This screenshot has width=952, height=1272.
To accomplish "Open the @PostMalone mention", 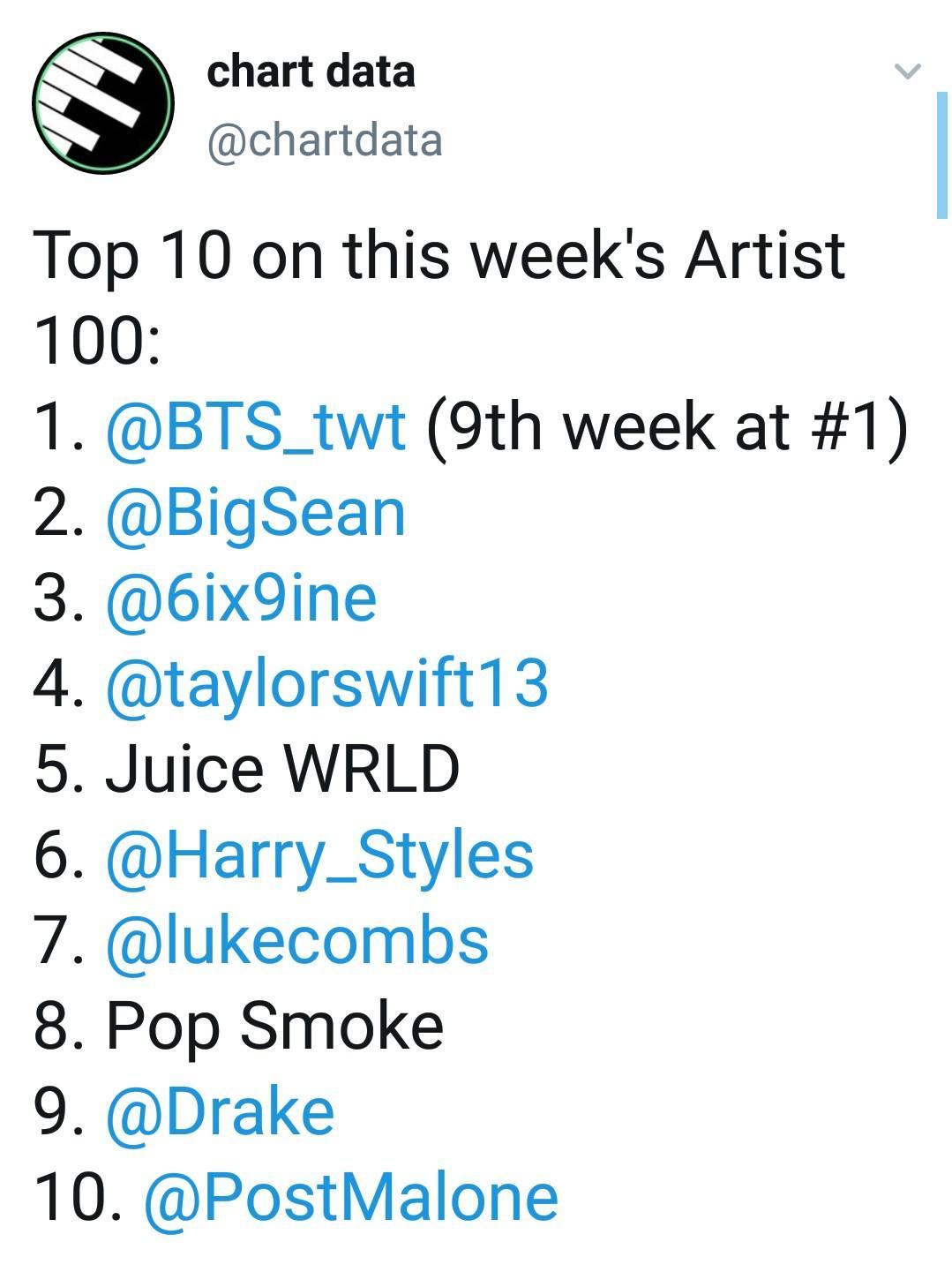I will pyautogui.click(x=350, y=1198).
